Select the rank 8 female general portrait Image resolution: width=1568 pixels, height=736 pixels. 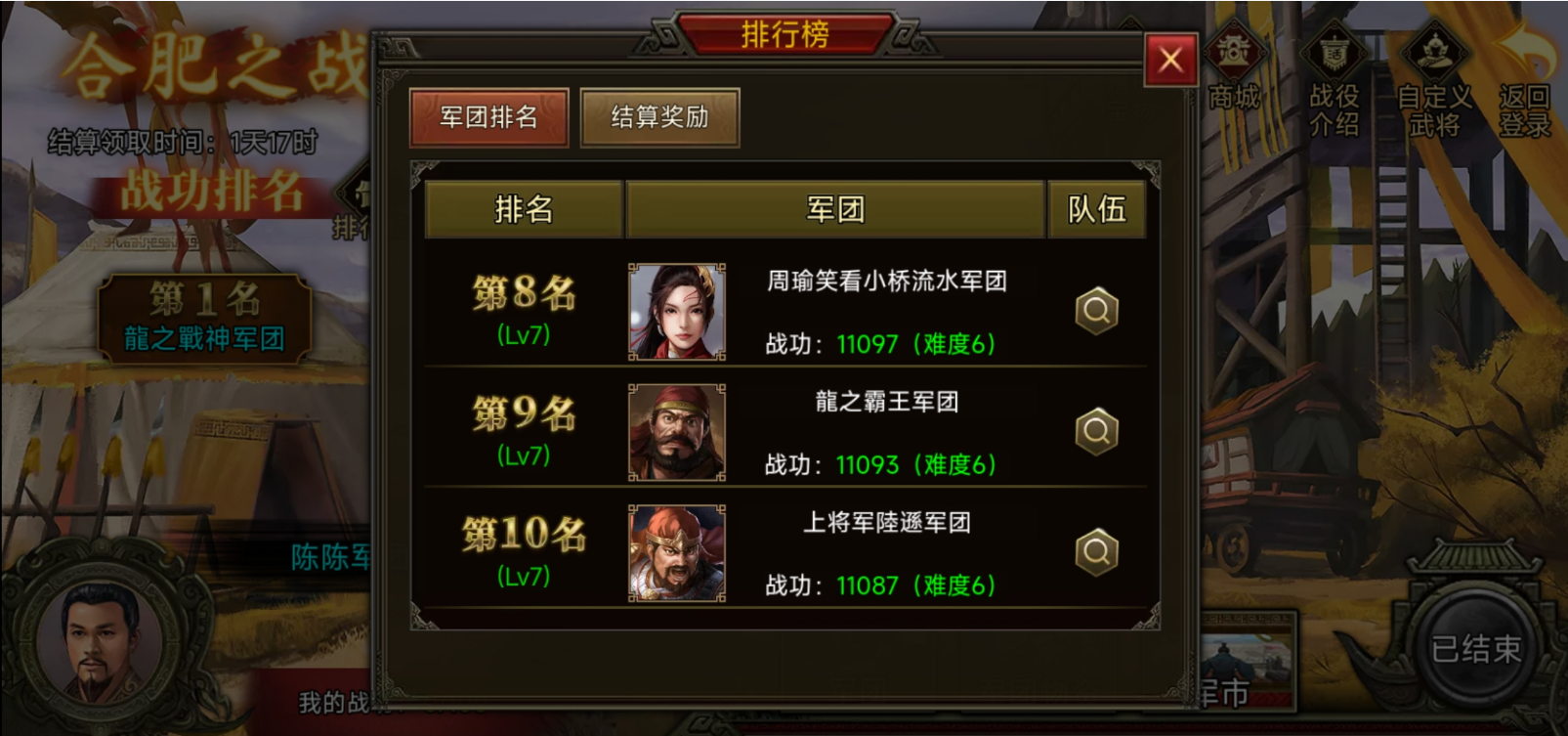pyautogui.click(x=677, y=312)
